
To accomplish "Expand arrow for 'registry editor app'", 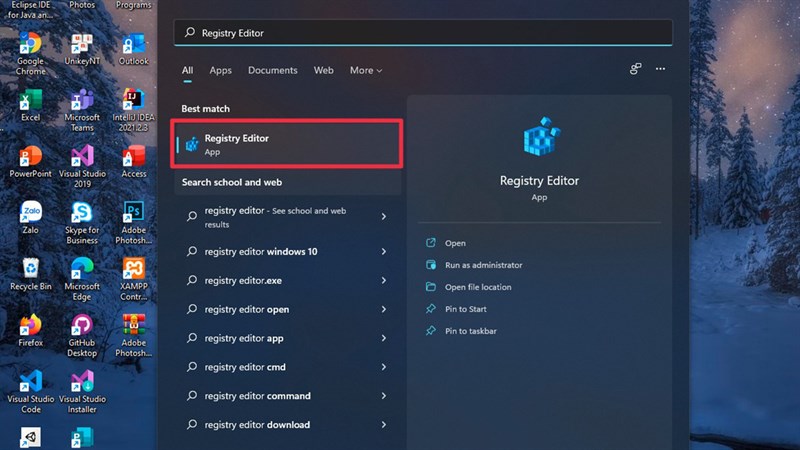I will pos(384,338).
